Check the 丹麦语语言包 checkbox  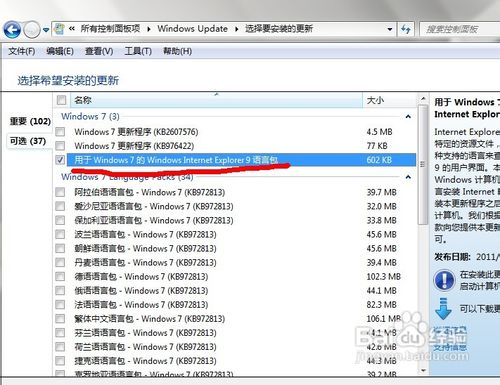coord(60,262)
